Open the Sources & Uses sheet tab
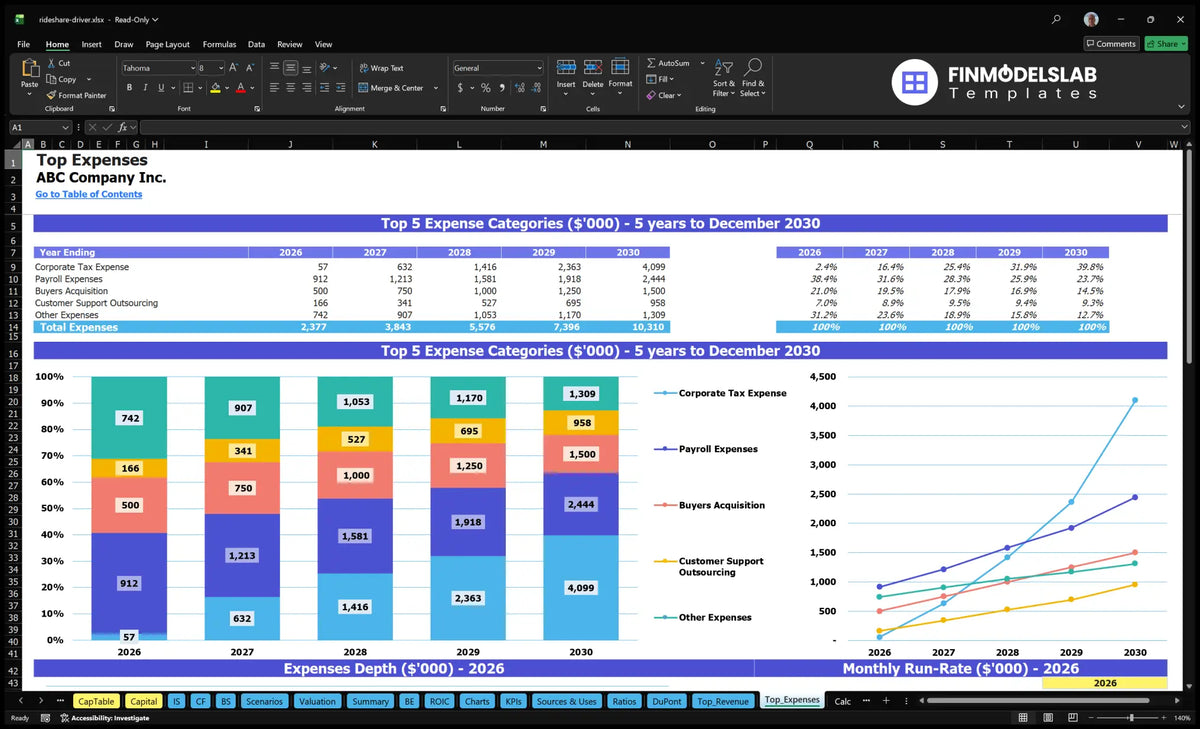 pos(567,701)
